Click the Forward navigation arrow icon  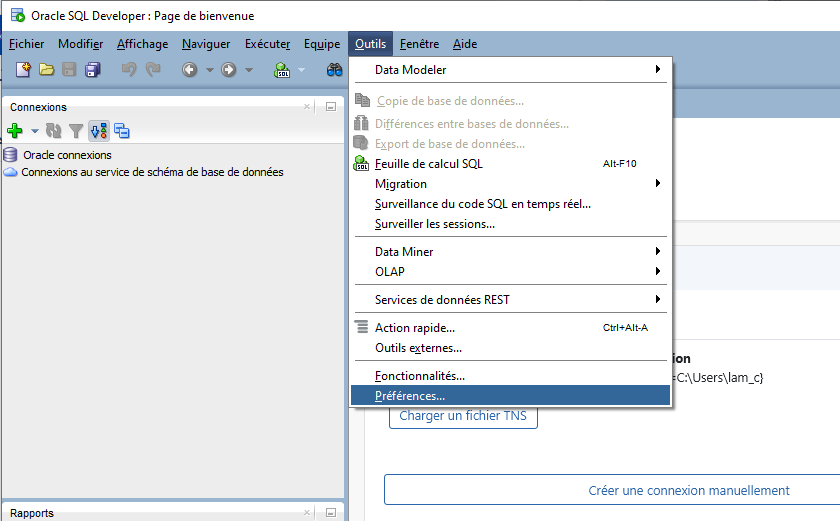tap(229, 70)
